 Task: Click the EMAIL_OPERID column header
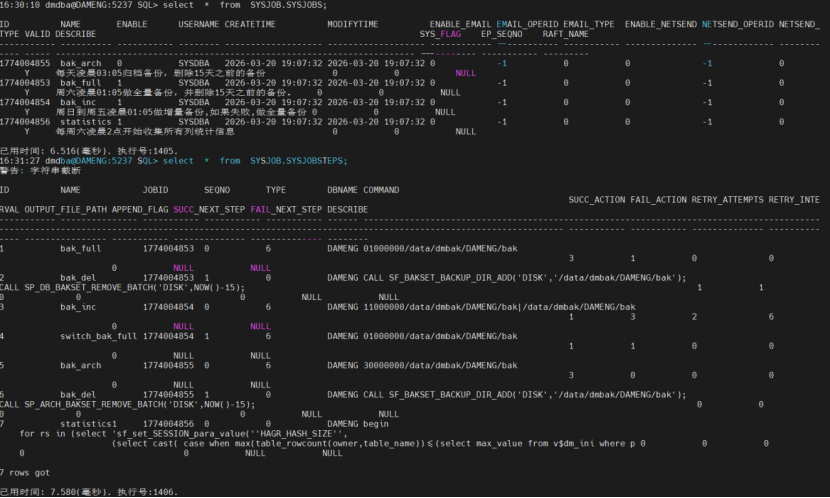pyautogui.click(x=527, y=24)
